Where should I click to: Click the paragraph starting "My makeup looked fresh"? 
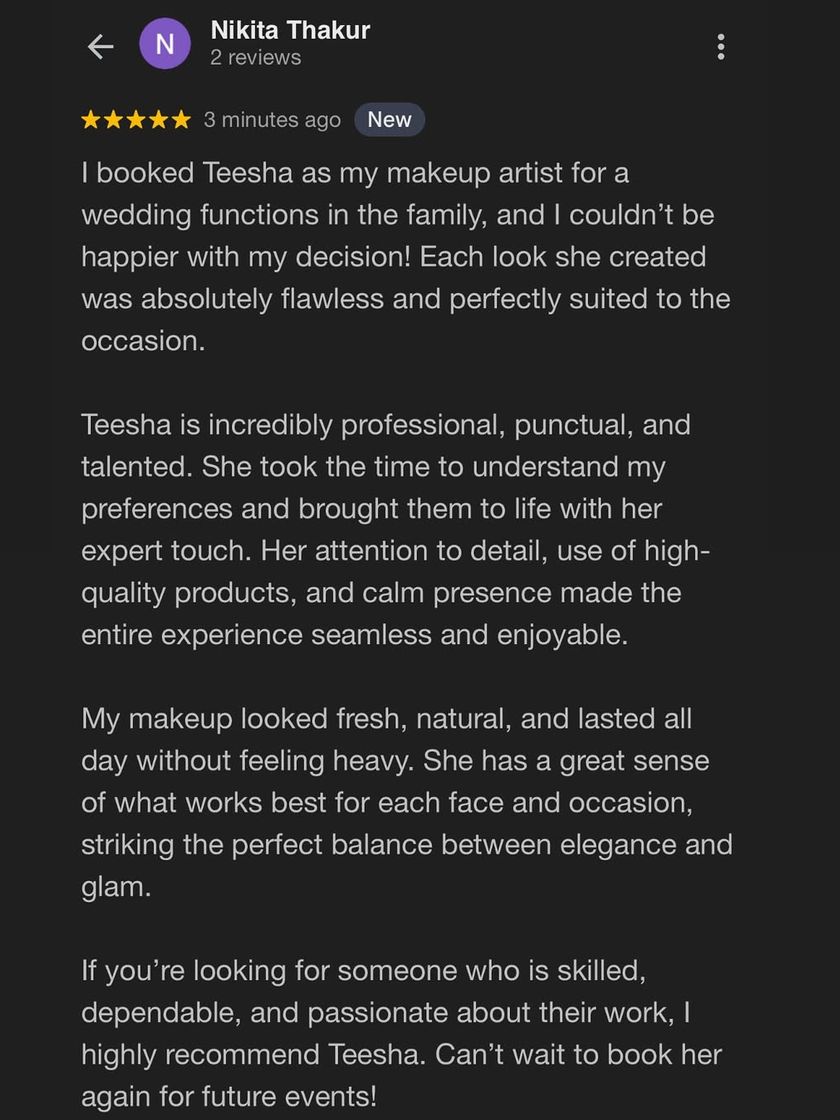click(405, 803)
